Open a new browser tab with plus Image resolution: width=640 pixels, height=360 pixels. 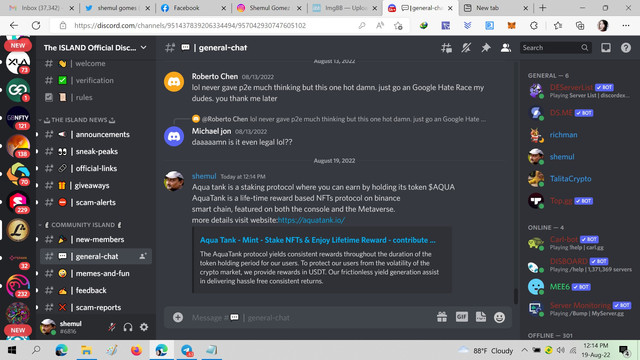pyautogui.click(x=542, y=8)
